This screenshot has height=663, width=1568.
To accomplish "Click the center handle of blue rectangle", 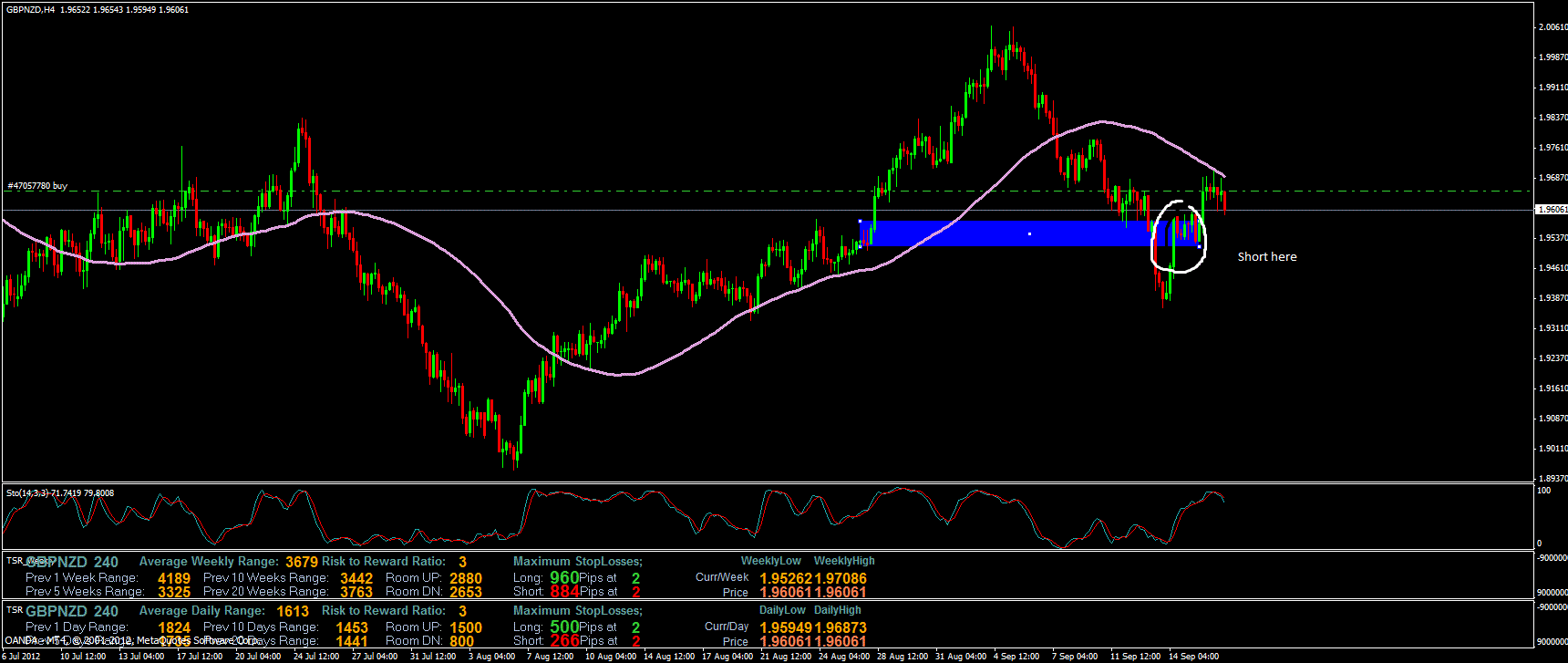I will tap(1029, 234).
